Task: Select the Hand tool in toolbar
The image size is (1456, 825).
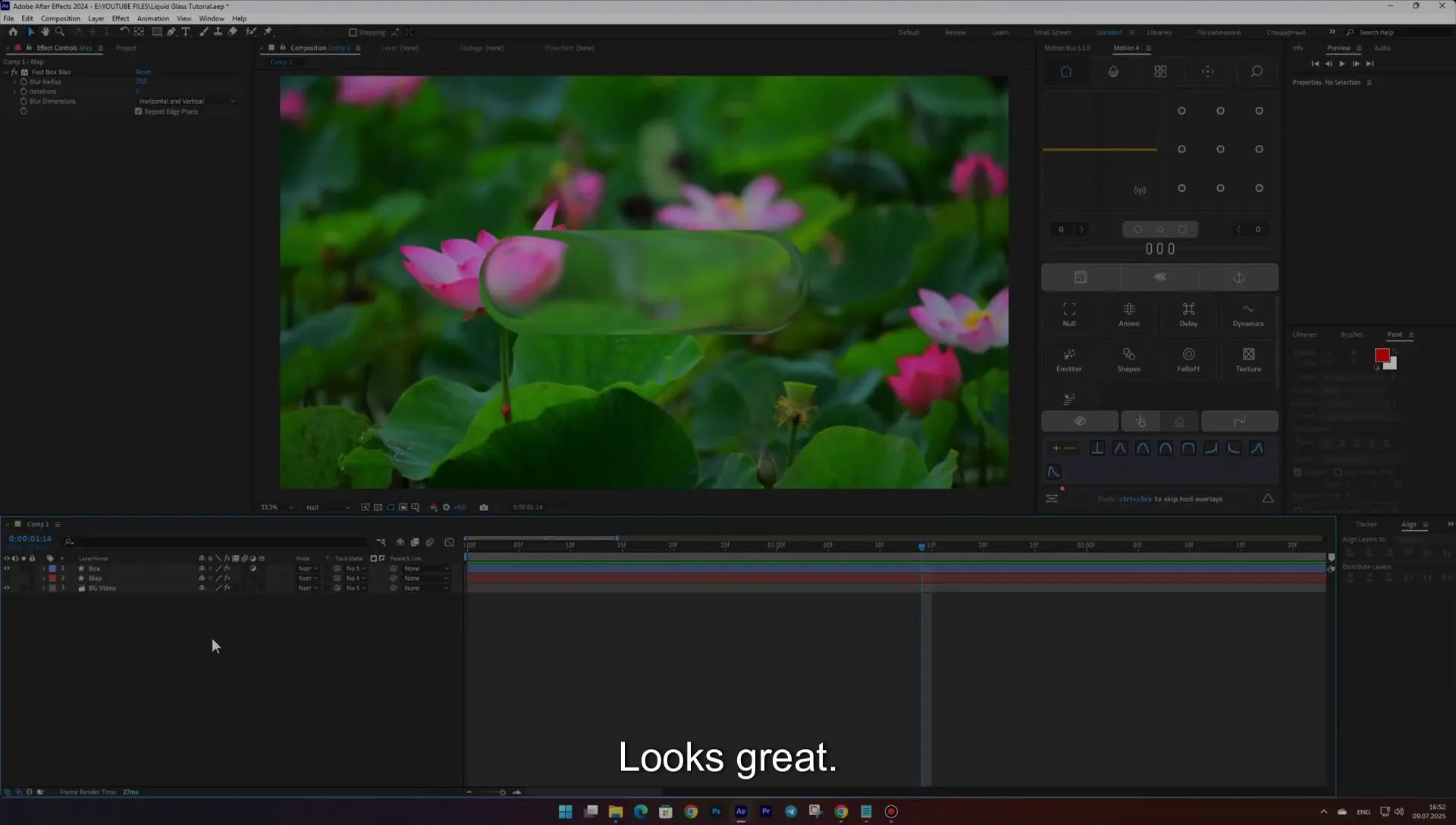Action: point(45,32)
